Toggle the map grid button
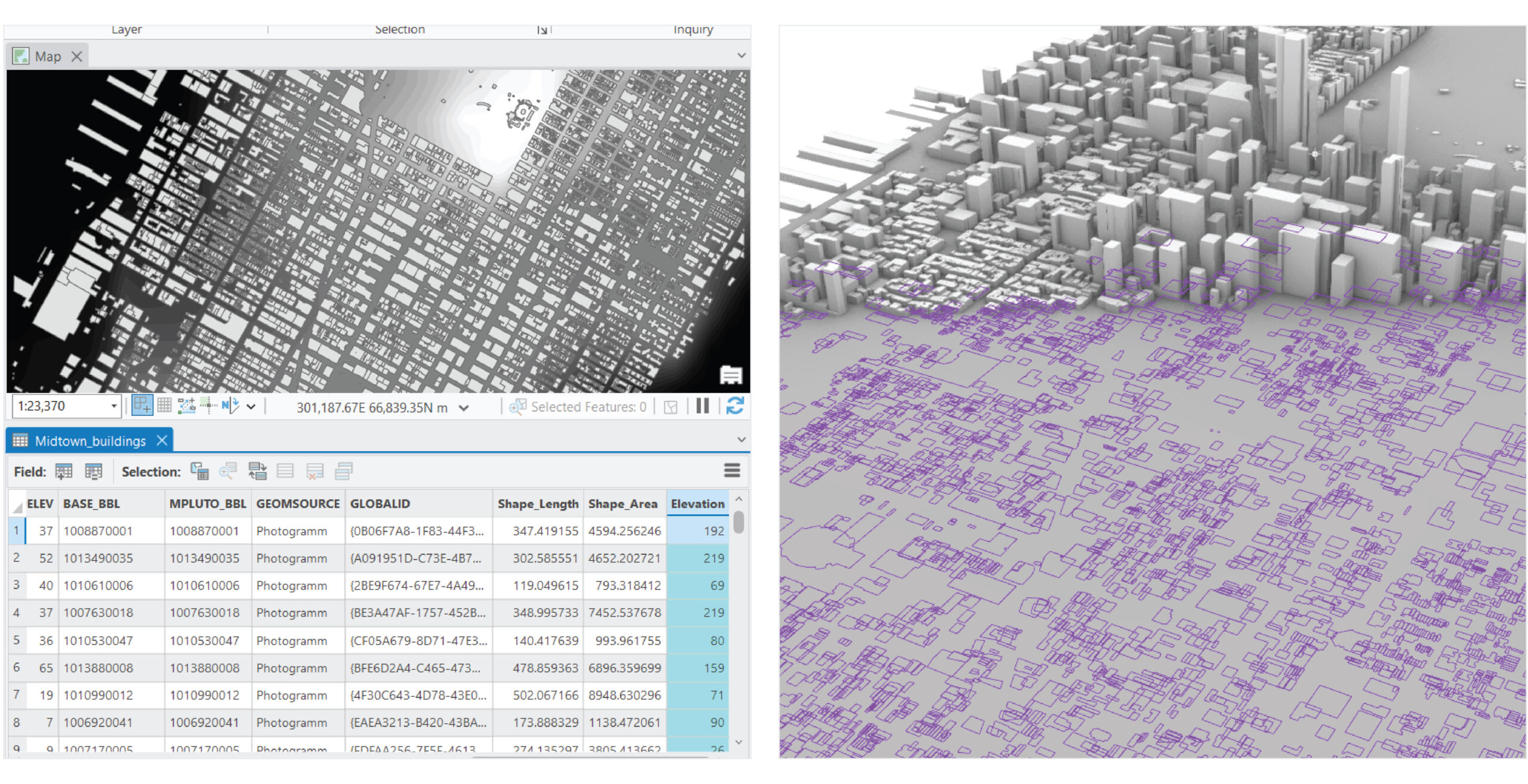1528x784 pixels. click(164, 406)
